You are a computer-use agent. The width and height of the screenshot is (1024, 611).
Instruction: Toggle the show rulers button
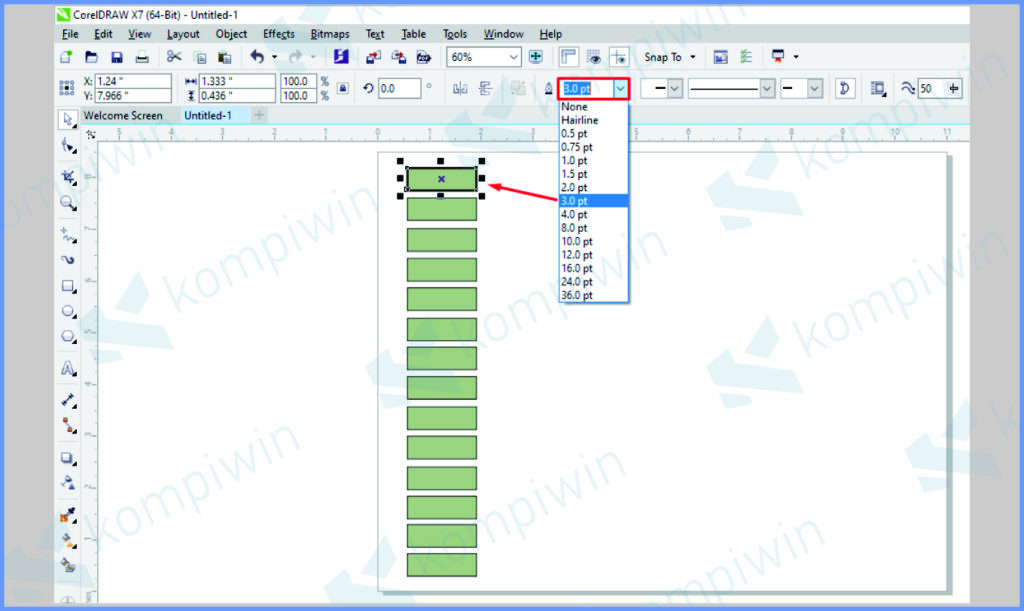click(568, 57)
